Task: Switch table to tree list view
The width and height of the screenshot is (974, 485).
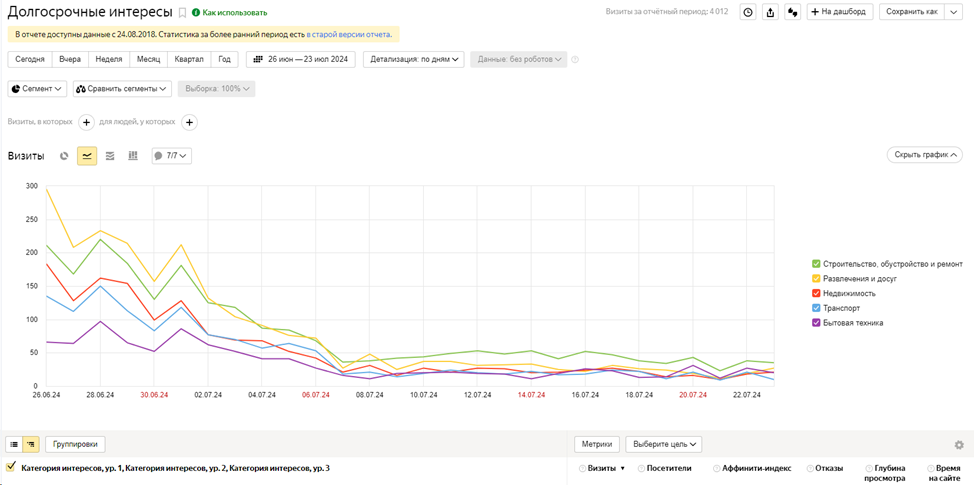Action: coord(31,444)
